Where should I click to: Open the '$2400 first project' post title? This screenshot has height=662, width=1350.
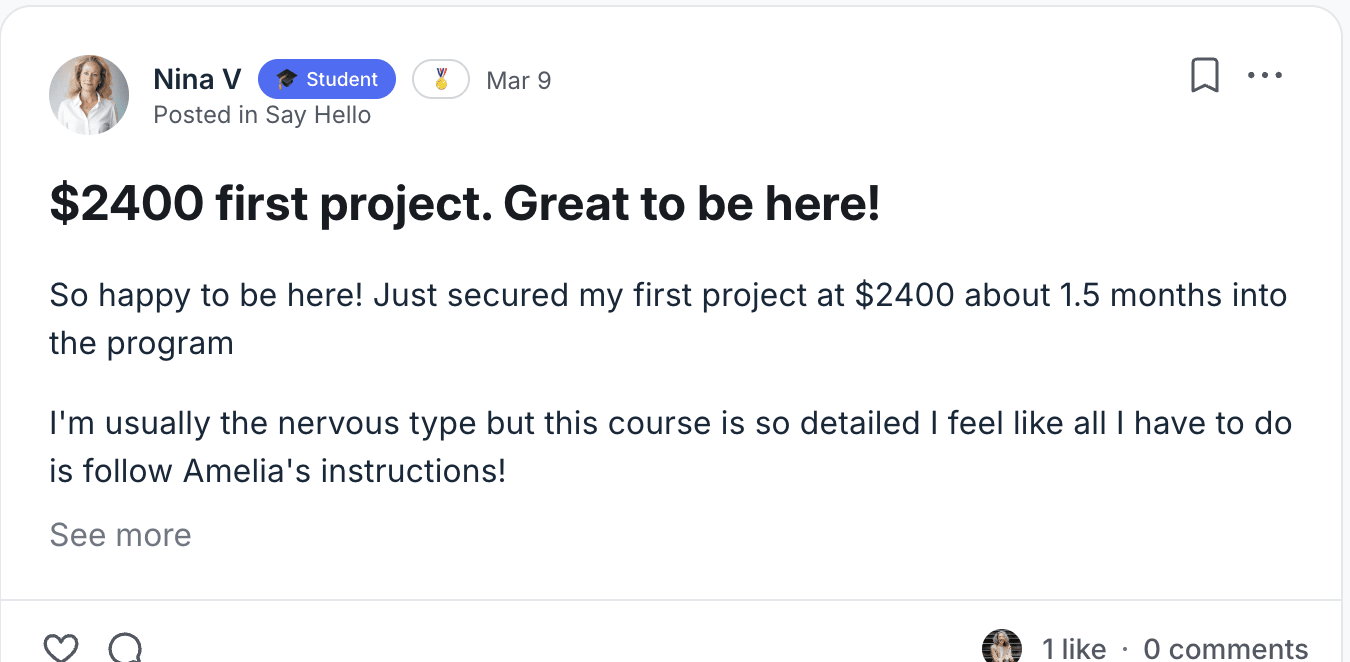(x=465, y=205)
